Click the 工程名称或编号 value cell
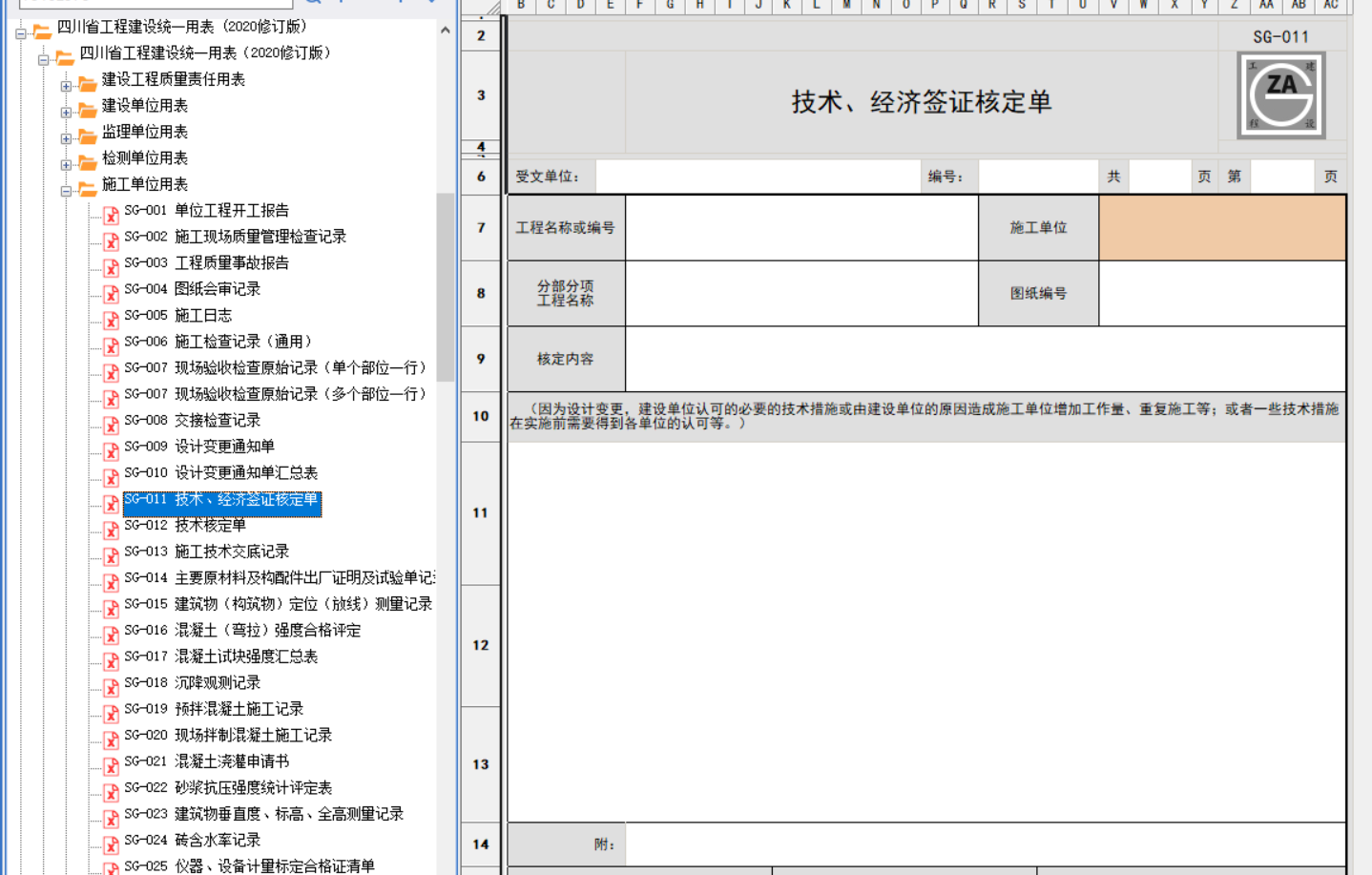 tap(801, 228)
